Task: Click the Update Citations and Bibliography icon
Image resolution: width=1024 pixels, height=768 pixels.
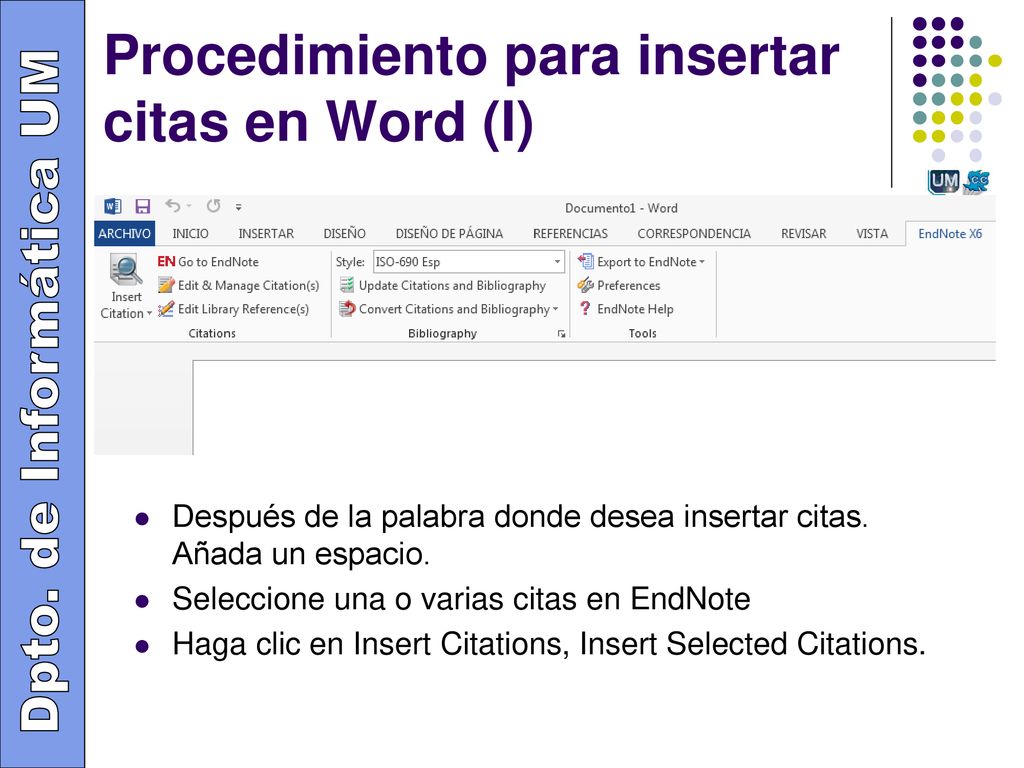Action: coord(347,285)
